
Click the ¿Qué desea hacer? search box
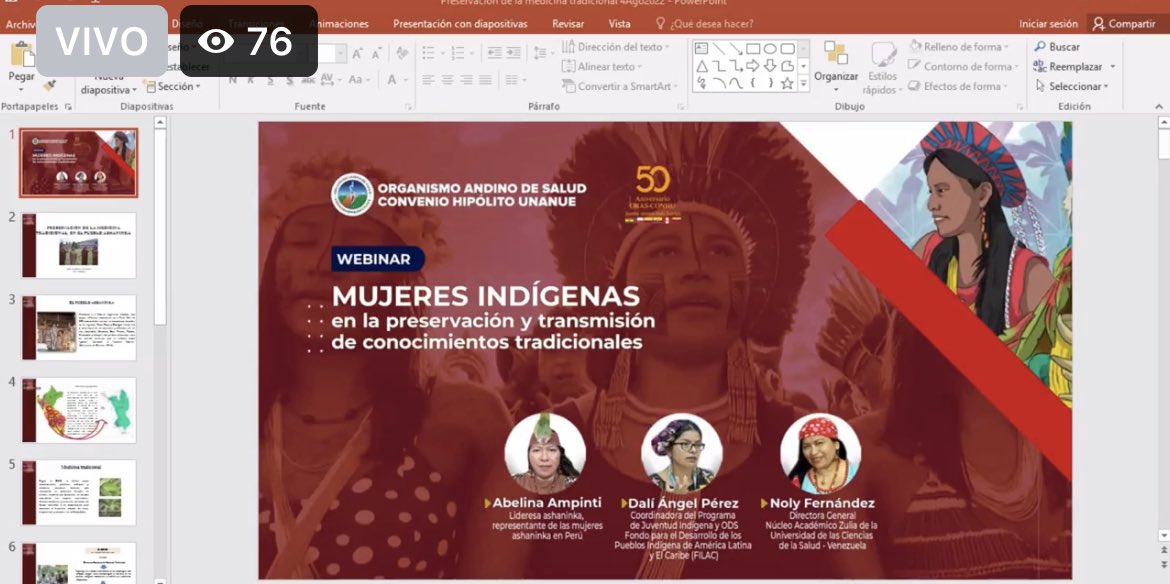click(704, 24)
